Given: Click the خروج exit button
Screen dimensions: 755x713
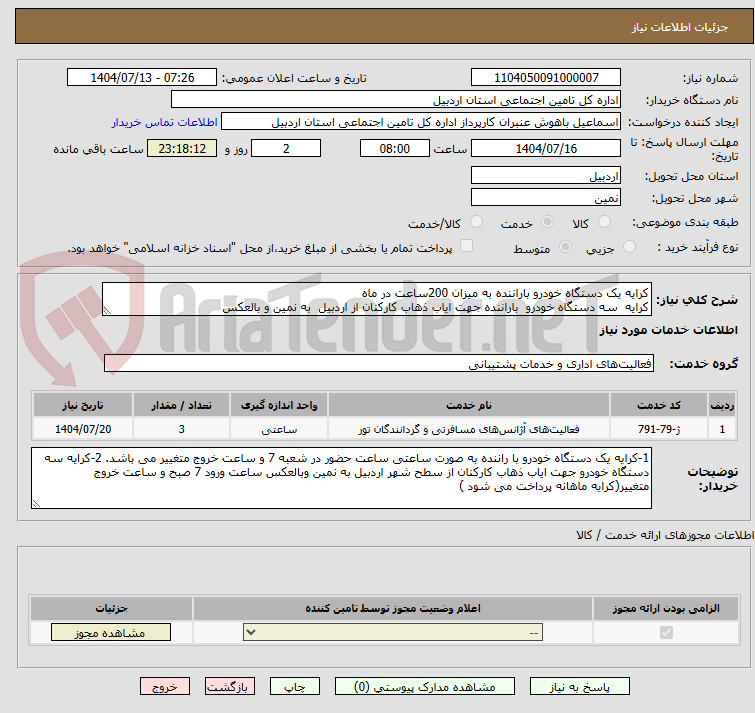Looking at the screenshot, I should tap(165, 687).
